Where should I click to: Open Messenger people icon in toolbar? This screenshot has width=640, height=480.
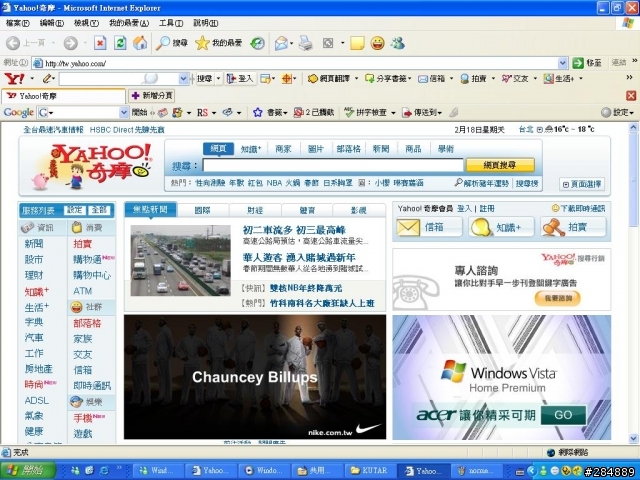point(398,43)
